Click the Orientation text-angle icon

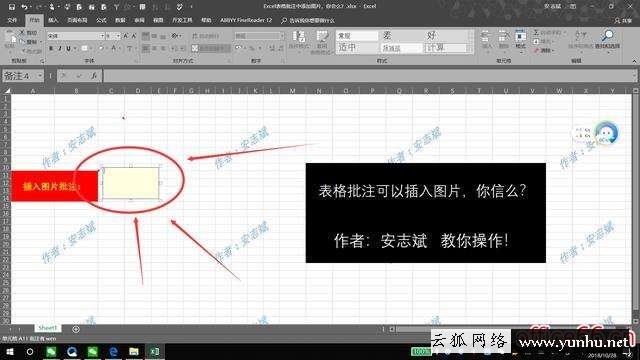[x=175, y=36]
